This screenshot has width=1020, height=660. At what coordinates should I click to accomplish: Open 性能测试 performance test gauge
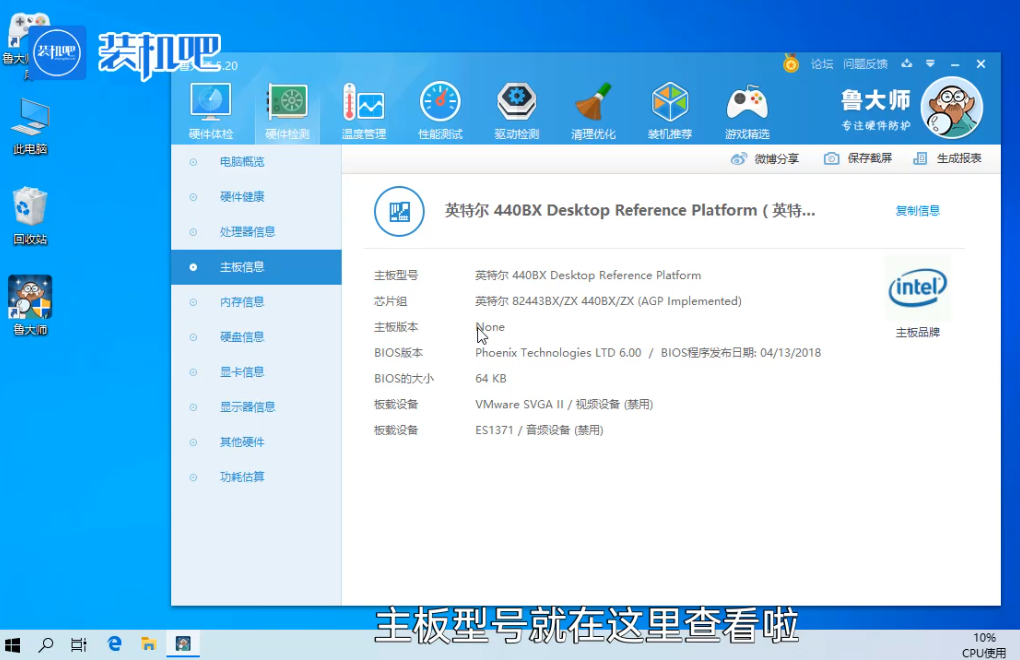tap(440, 110)
